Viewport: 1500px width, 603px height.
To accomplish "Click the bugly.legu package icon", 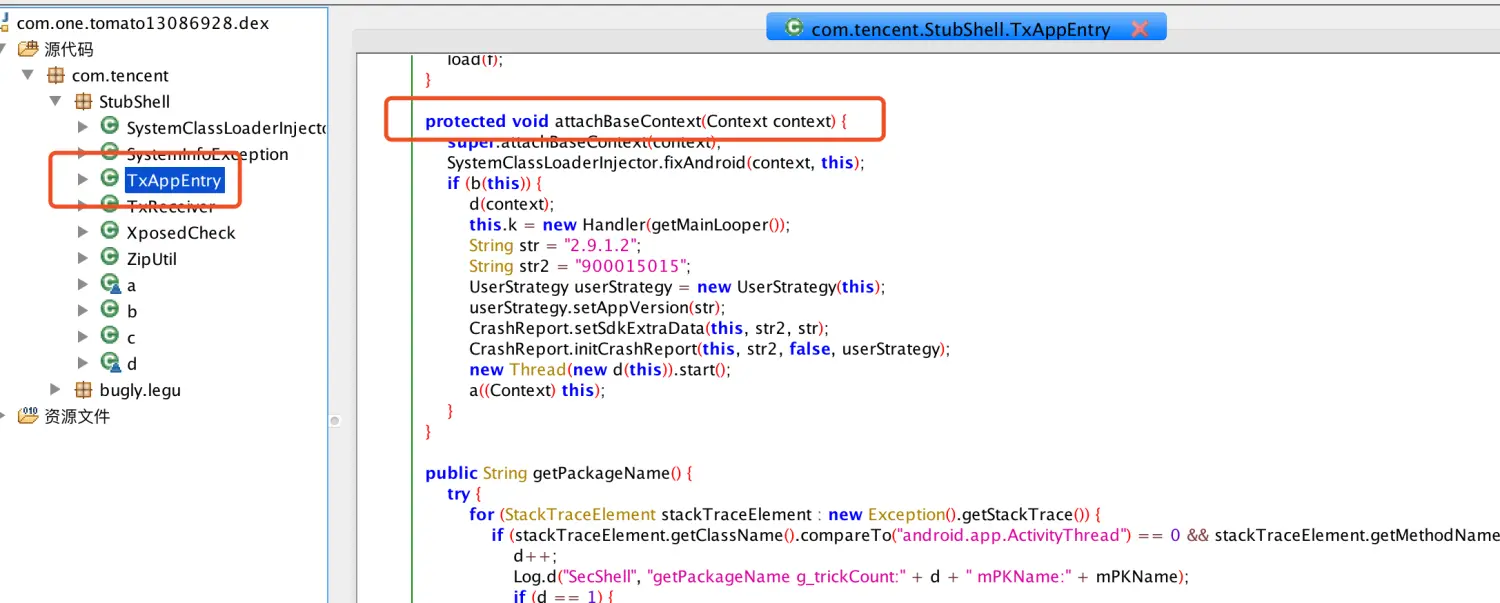I will pos(83,390).
